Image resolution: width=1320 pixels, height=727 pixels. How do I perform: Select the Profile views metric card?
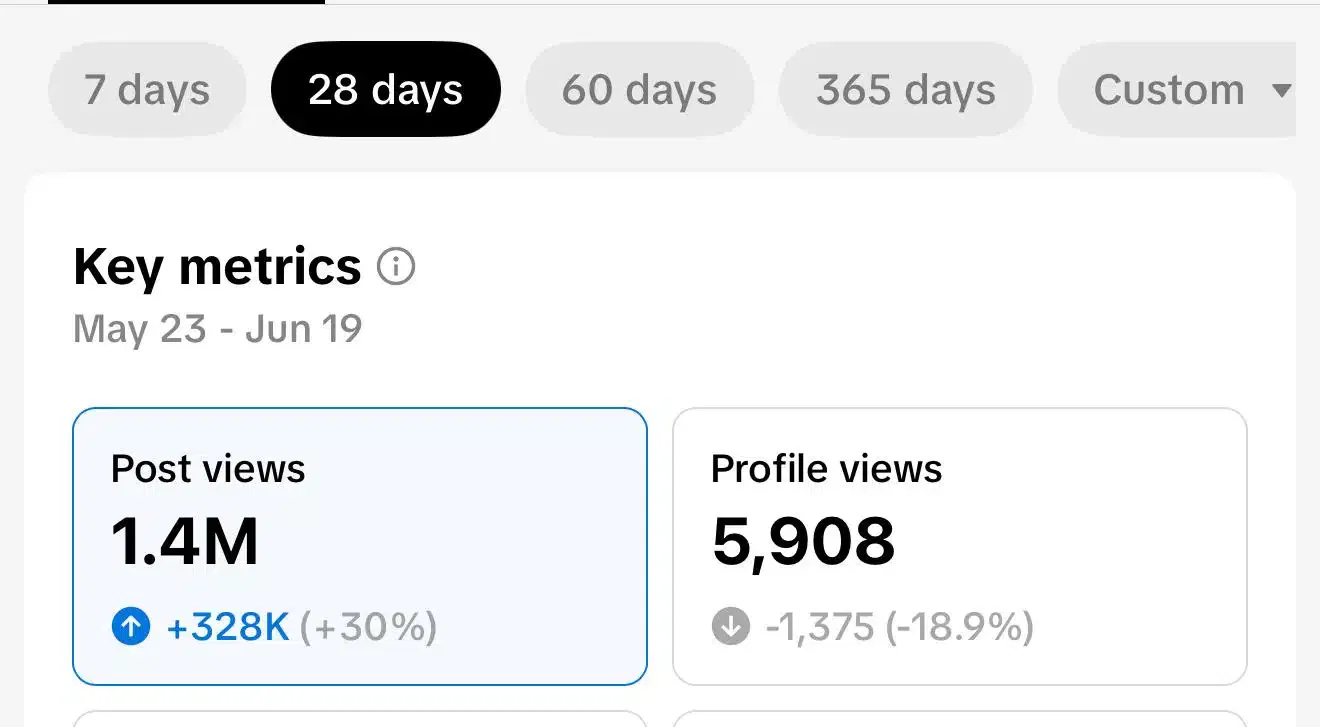pos(959,546)
